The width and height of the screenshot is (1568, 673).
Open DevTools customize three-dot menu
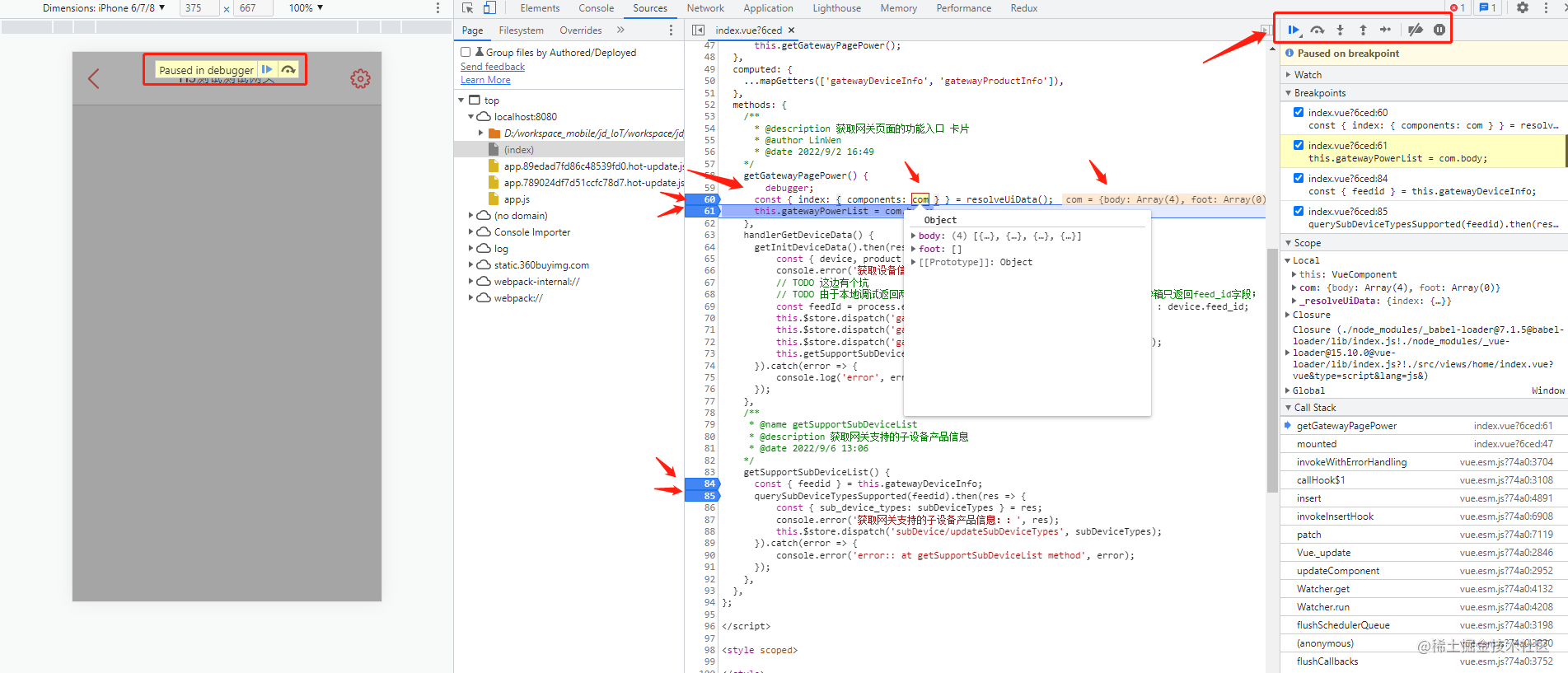[x=1546, y=8]
